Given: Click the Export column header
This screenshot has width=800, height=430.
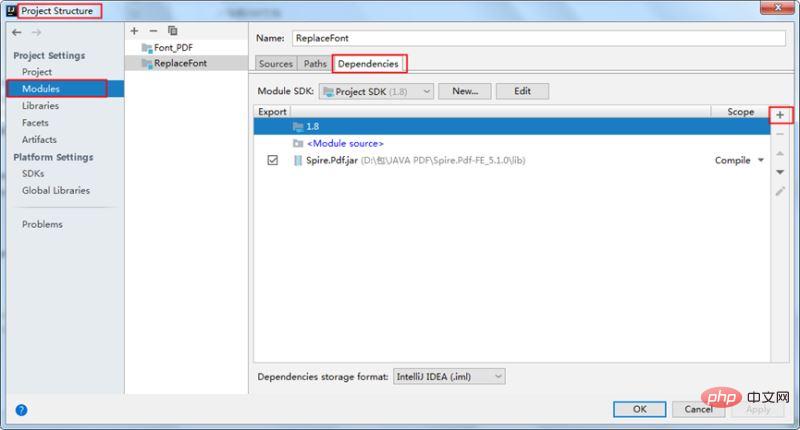Looking at the screenshot, I should point(272,112).
